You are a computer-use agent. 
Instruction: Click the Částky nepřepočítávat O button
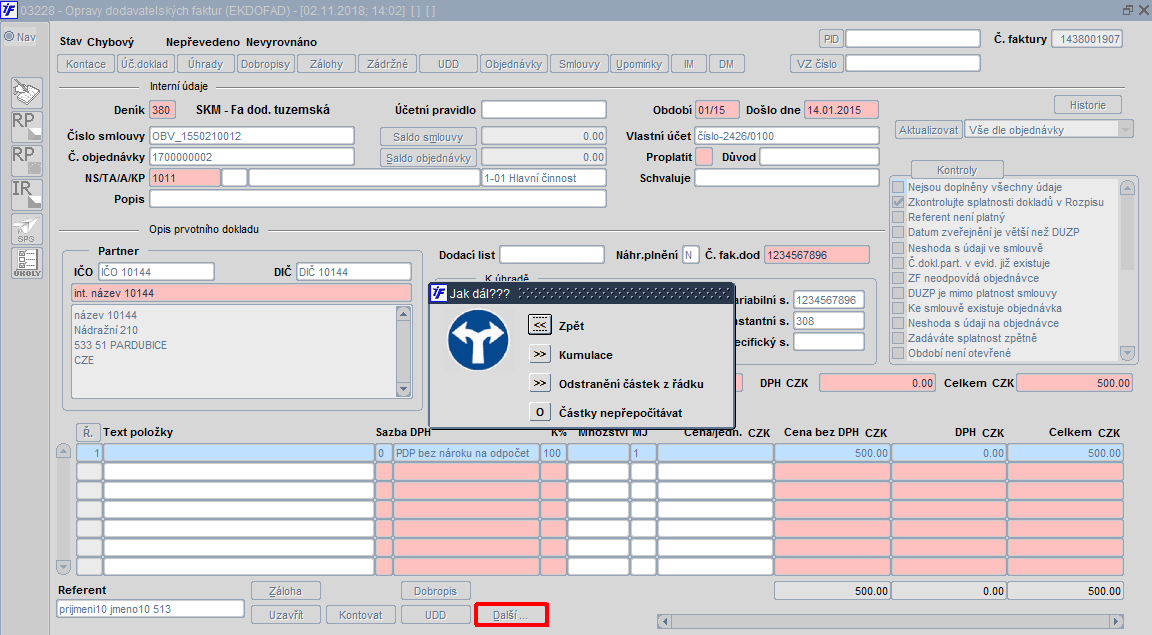point(540,412)
